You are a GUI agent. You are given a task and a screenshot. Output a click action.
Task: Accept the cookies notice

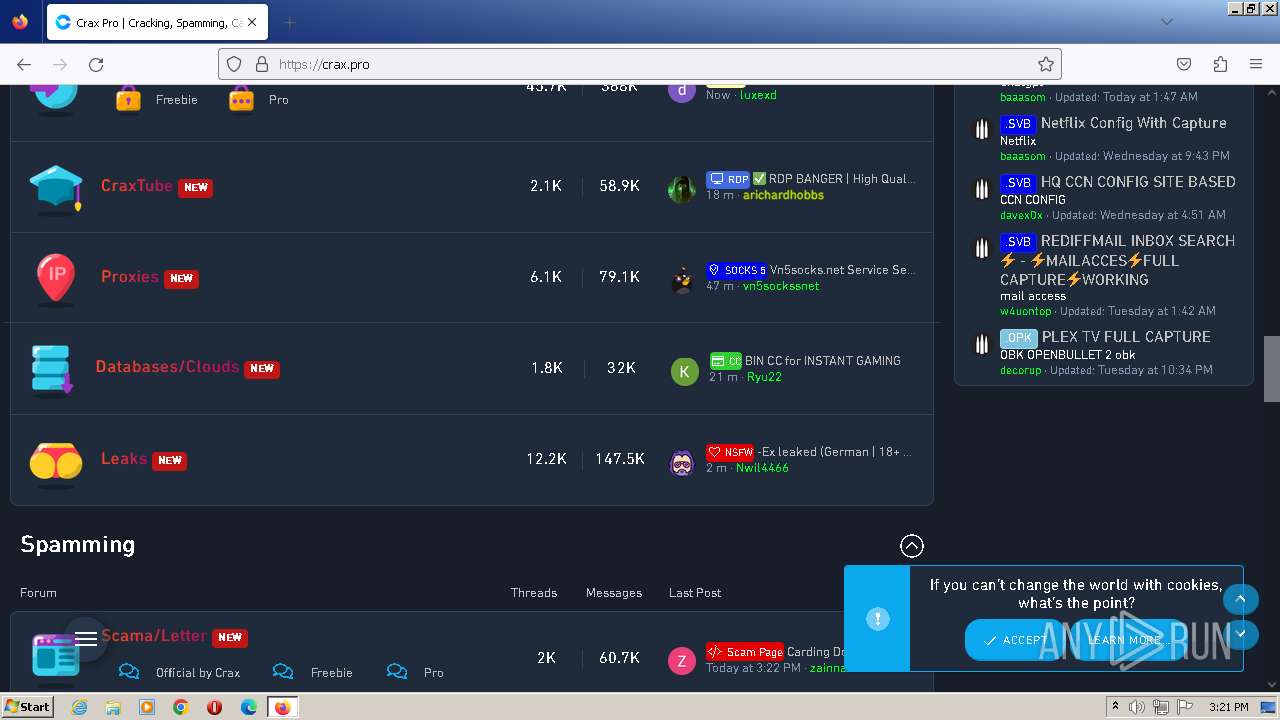coord(1015,640)
